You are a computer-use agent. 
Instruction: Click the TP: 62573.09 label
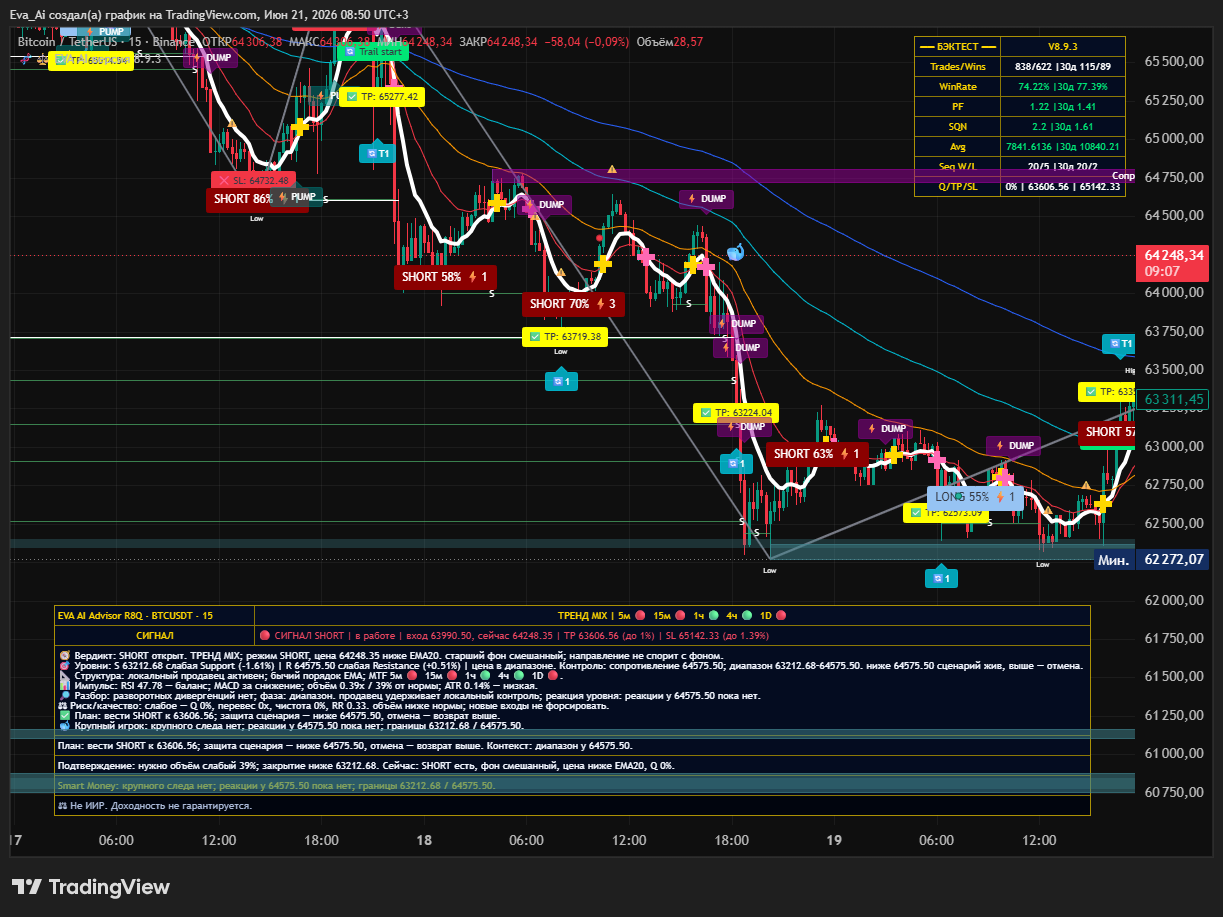click(x=945, y=513)
